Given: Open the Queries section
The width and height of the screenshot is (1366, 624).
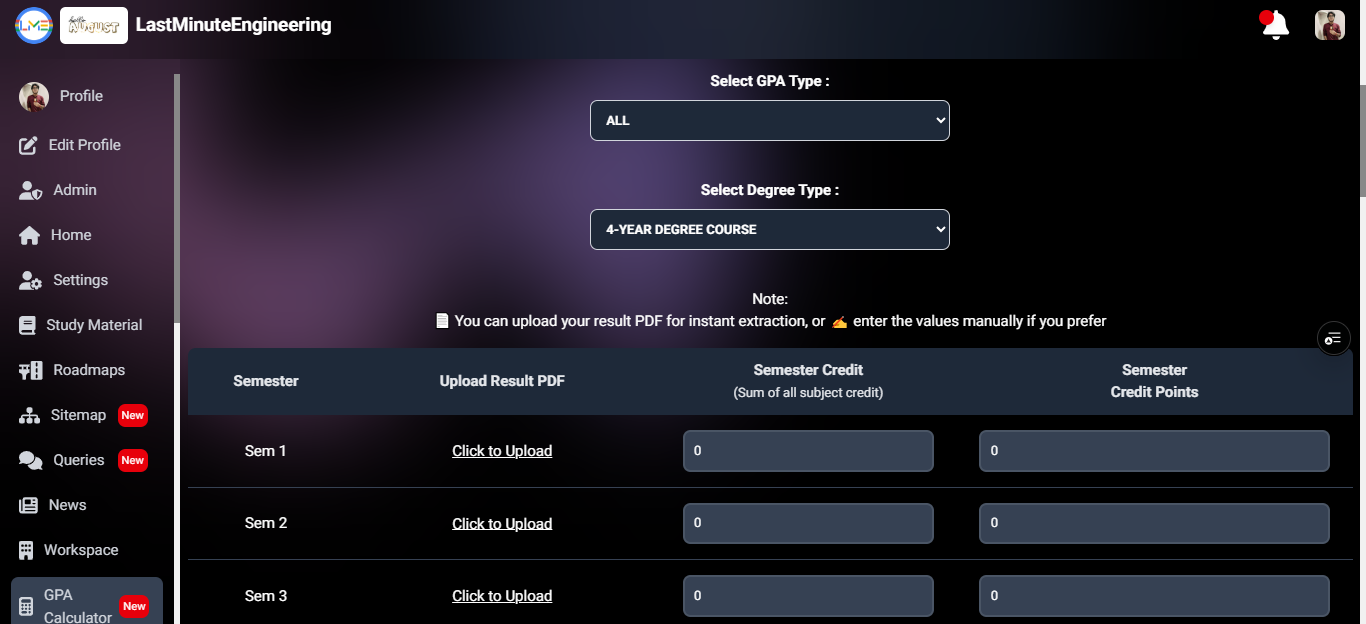Looking at the screenshot, I should pyautogui.click(x=77, y=459).
